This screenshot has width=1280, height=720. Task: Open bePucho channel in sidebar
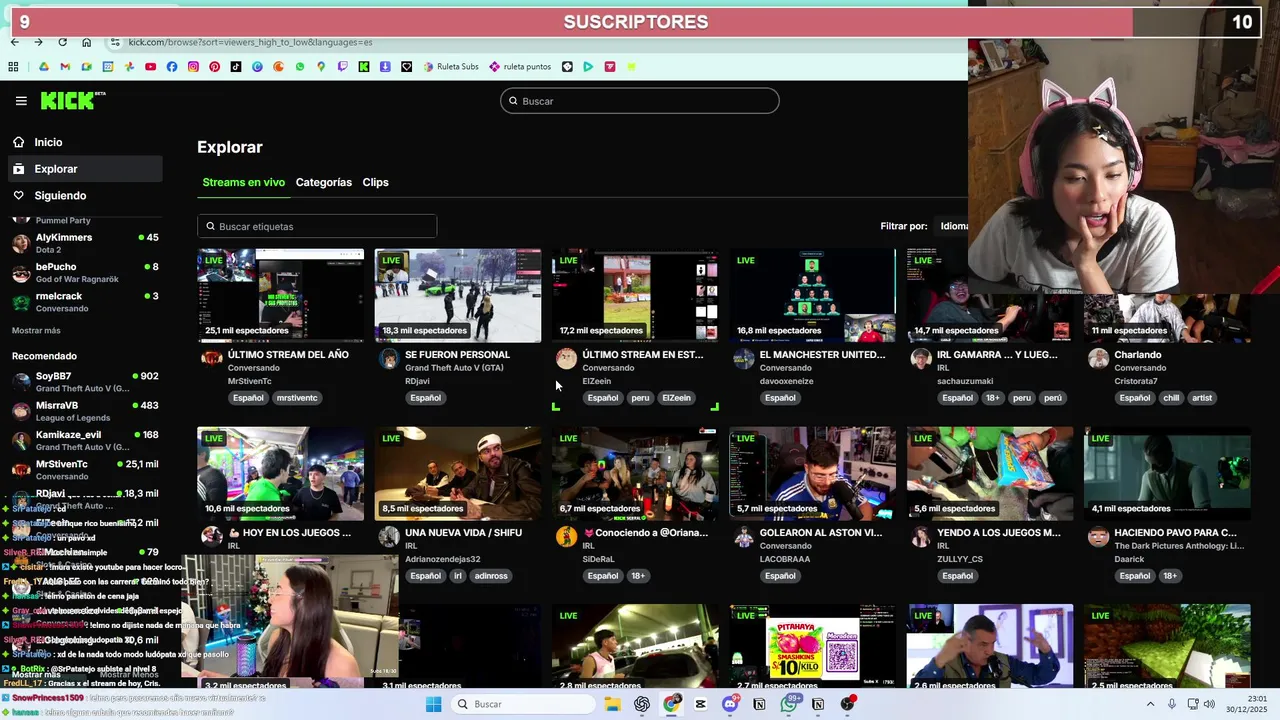(84, 272)
